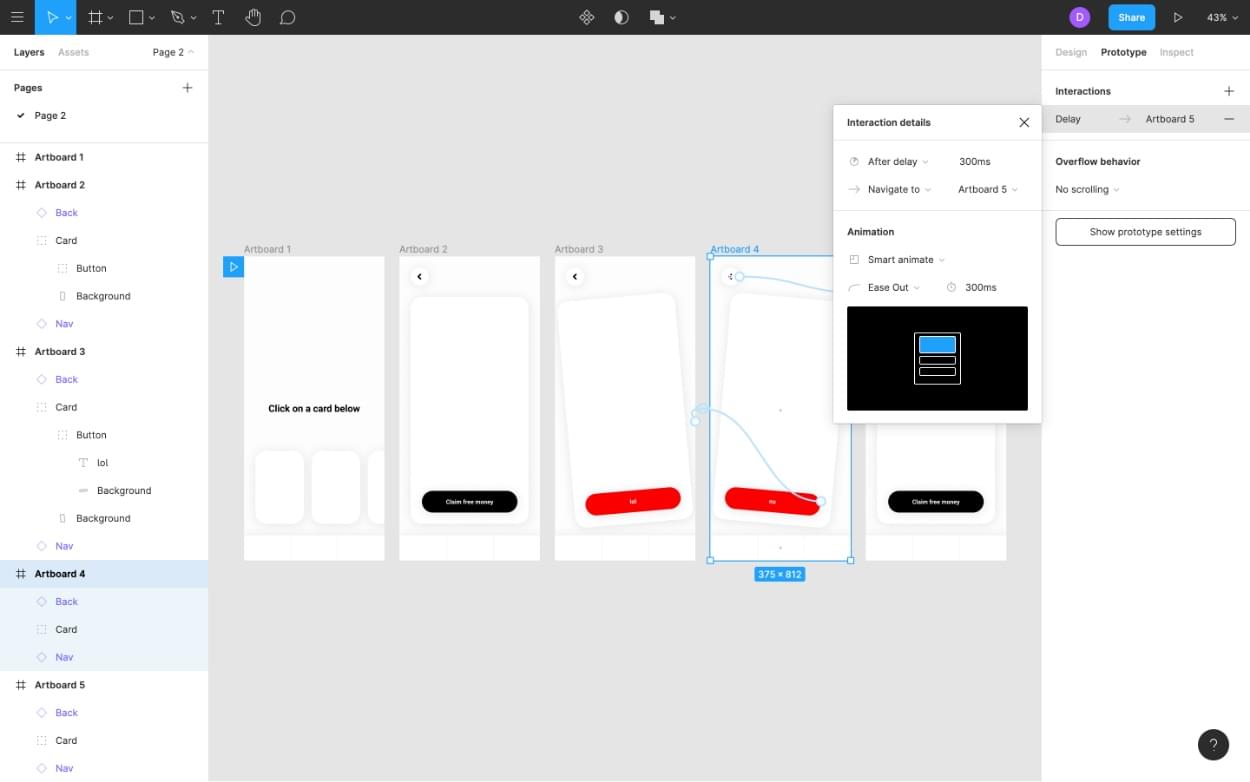Image resolution: width=1250 pixels, height=782 pixels.
Task: Switch to the Design tab
Action: coord(1070,52)
